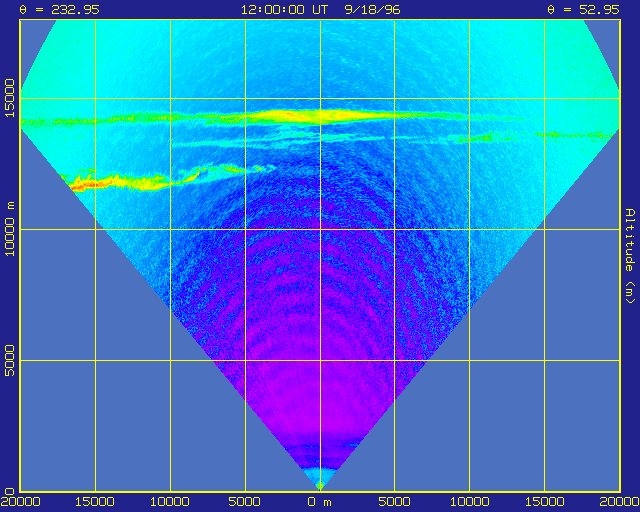Click horizontal-axis 15000 label on the θ = 232.95 side
The height and width of the screenshot is (512, 640).
[x=95, y=502]
